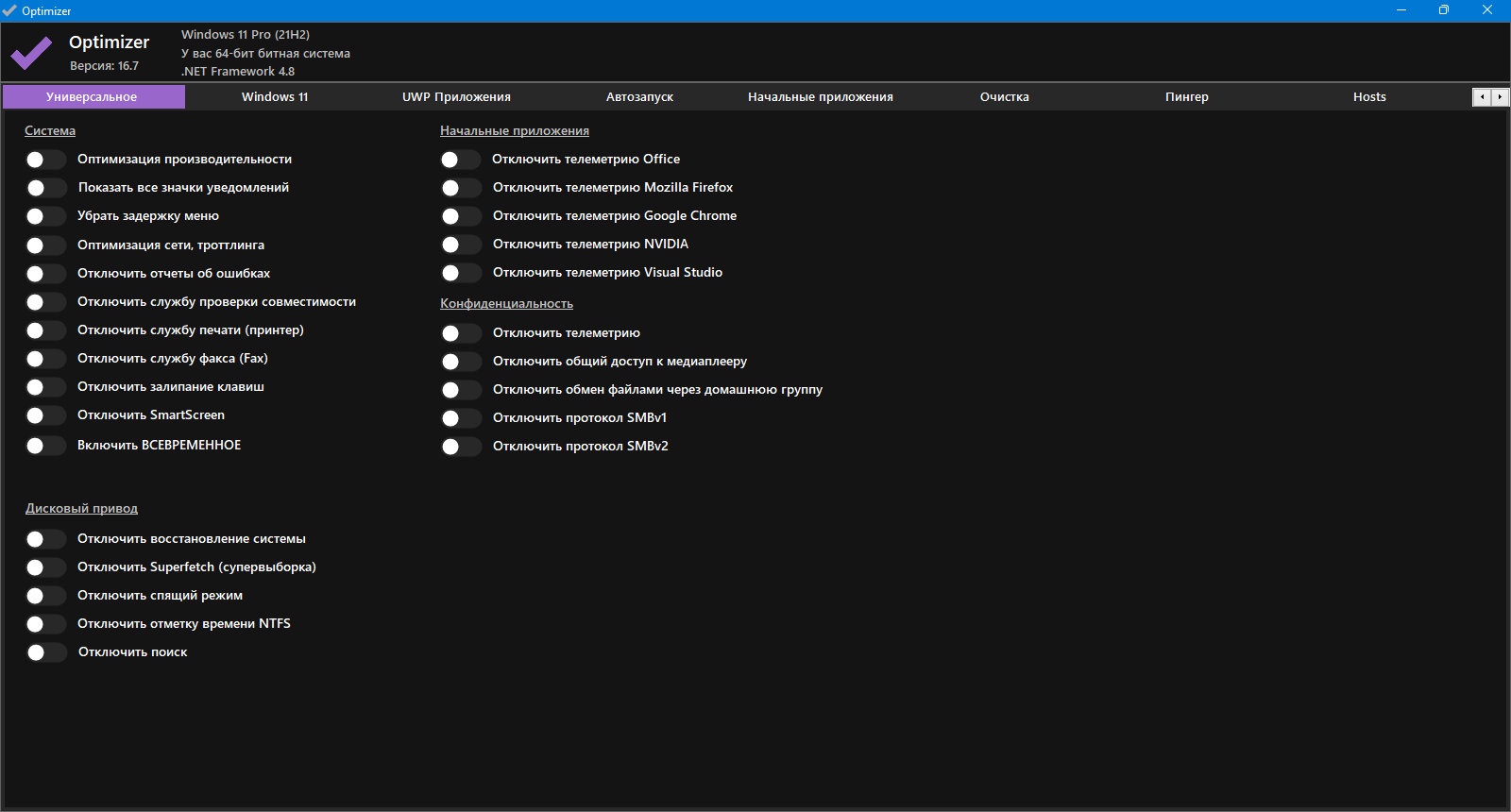Toggle Отключить телеметрию NVIDIA switch

(x=461, y=245)
